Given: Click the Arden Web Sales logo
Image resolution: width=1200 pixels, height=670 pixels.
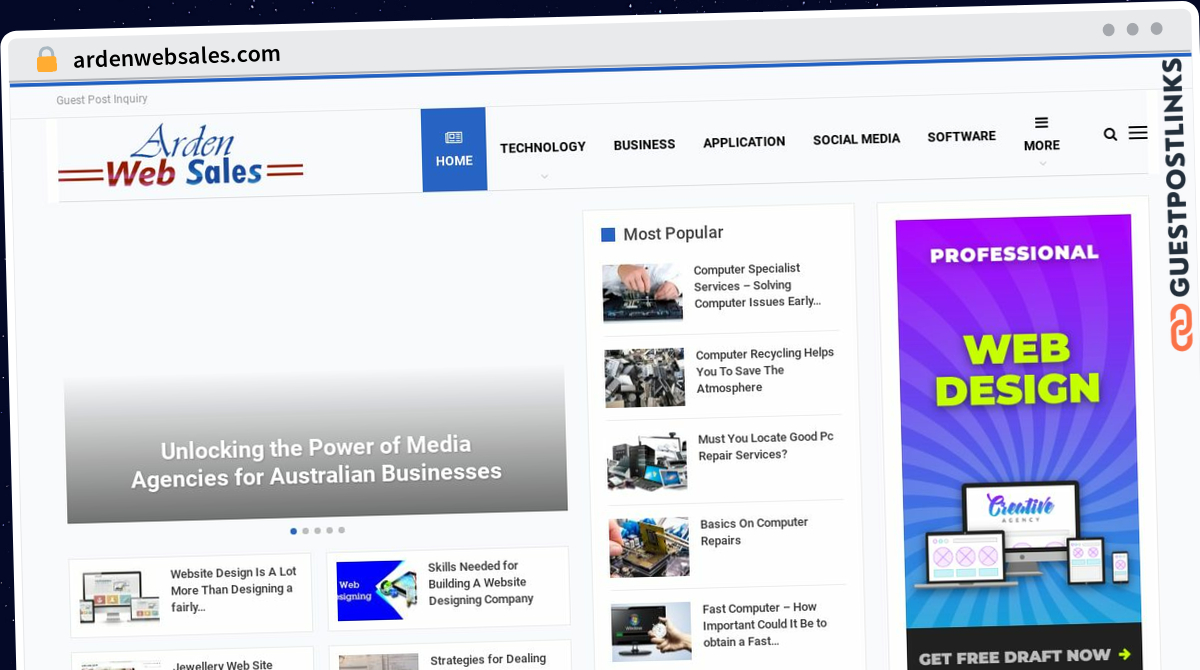Looking at the screenshot, I should pyautogui.click(x=181, y=157).
